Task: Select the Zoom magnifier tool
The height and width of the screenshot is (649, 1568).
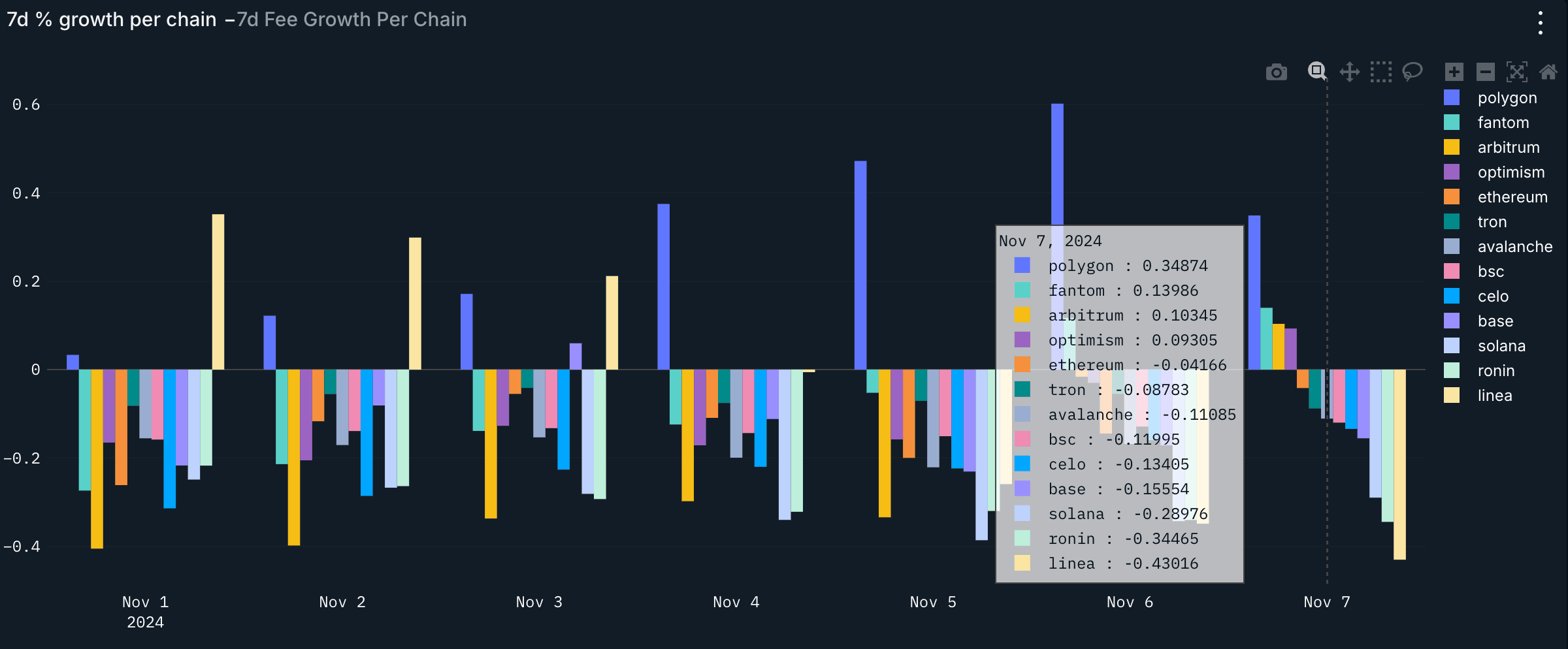Action: (1317, 71)
